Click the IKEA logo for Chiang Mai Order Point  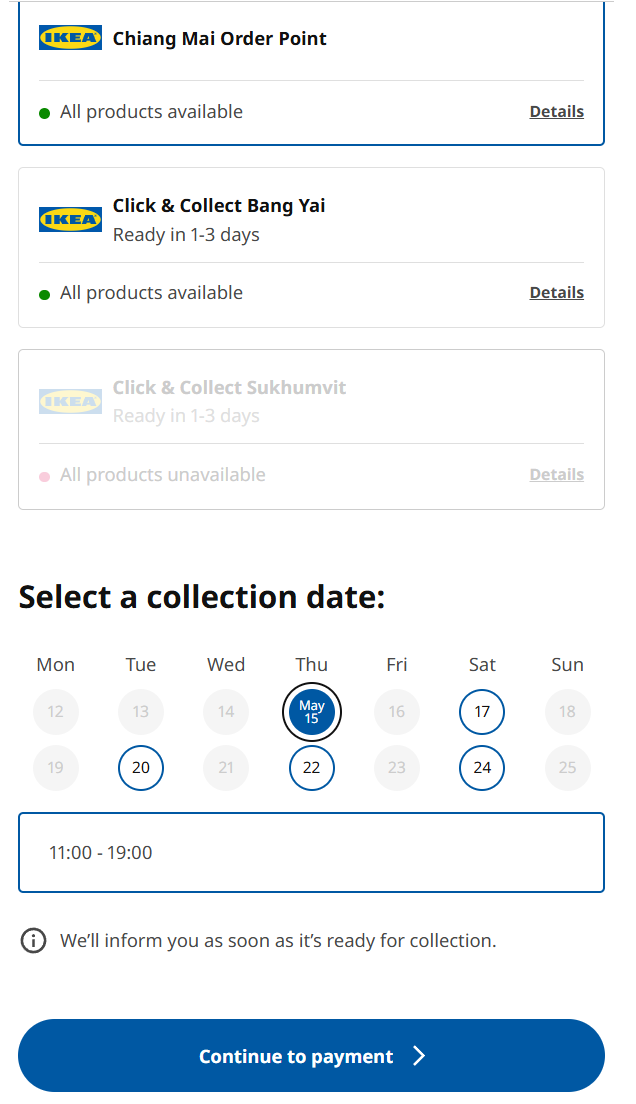pyautogui.click(x=70, y=38)
